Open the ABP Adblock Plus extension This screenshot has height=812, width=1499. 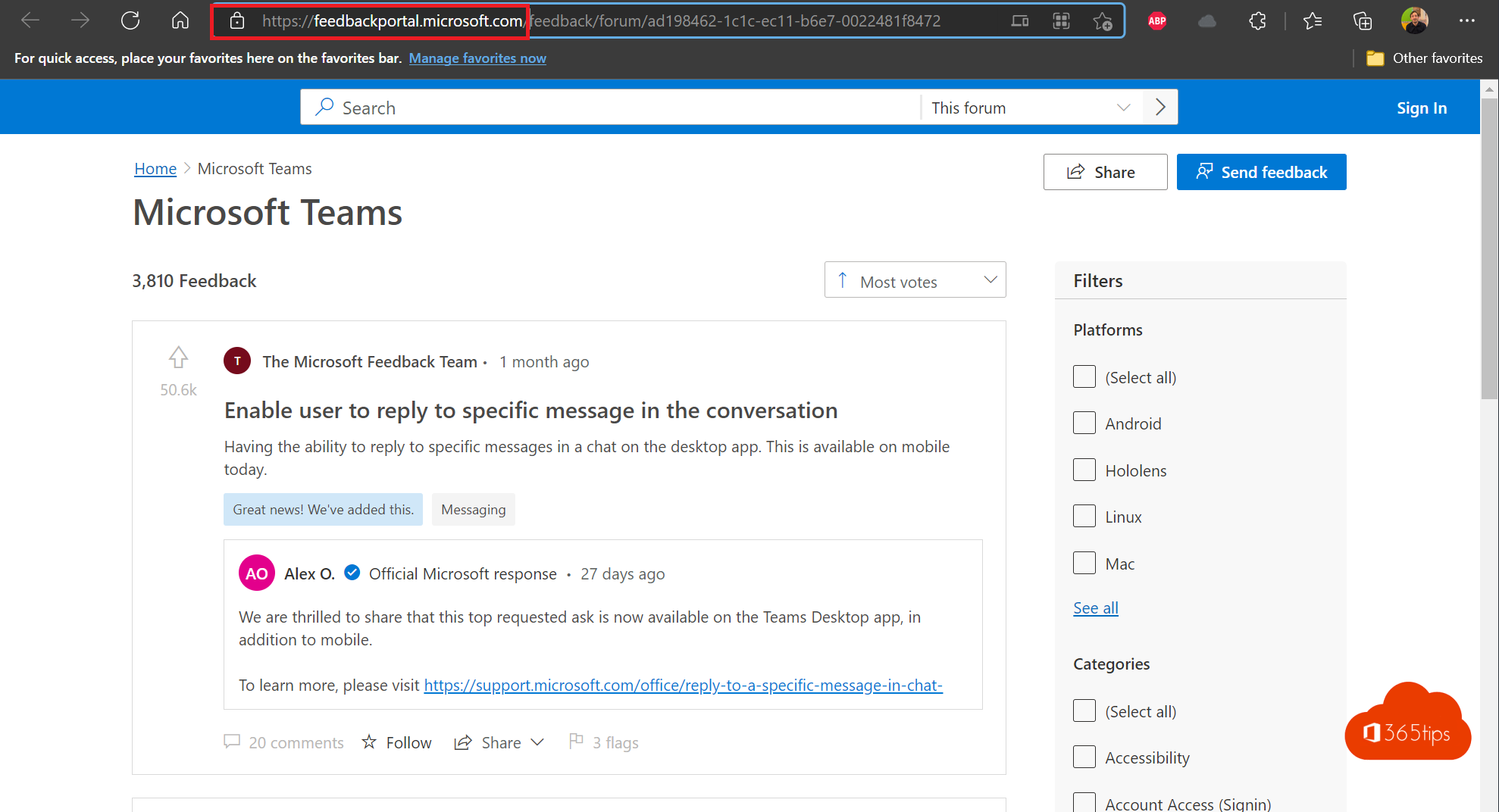(1157, 21)
